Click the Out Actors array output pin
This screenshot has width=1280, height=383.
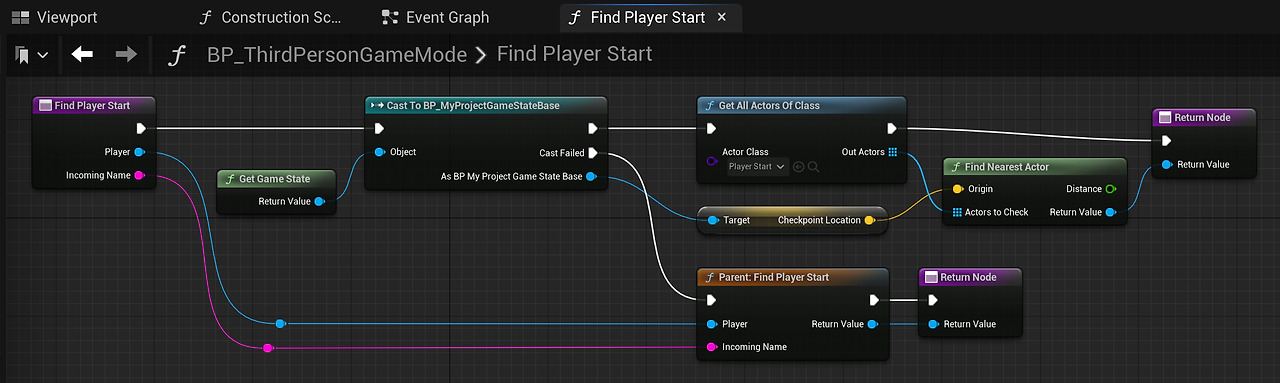tap(892, 152)
